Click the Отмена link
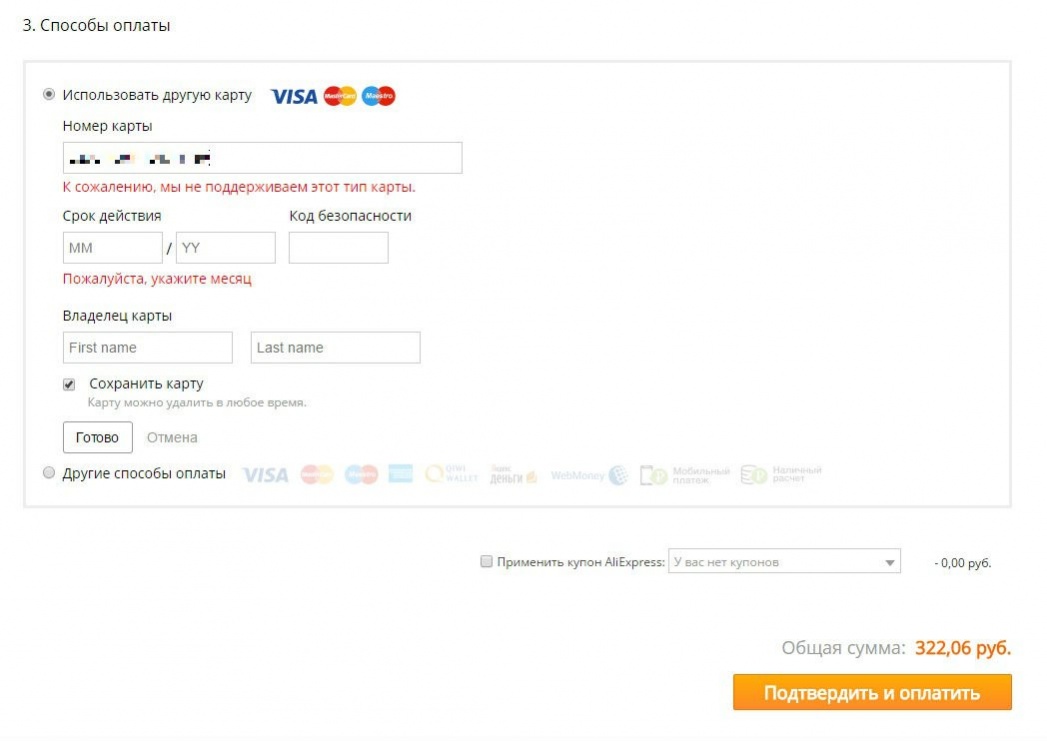This screenshot has width=1047, height=741. 172,438
